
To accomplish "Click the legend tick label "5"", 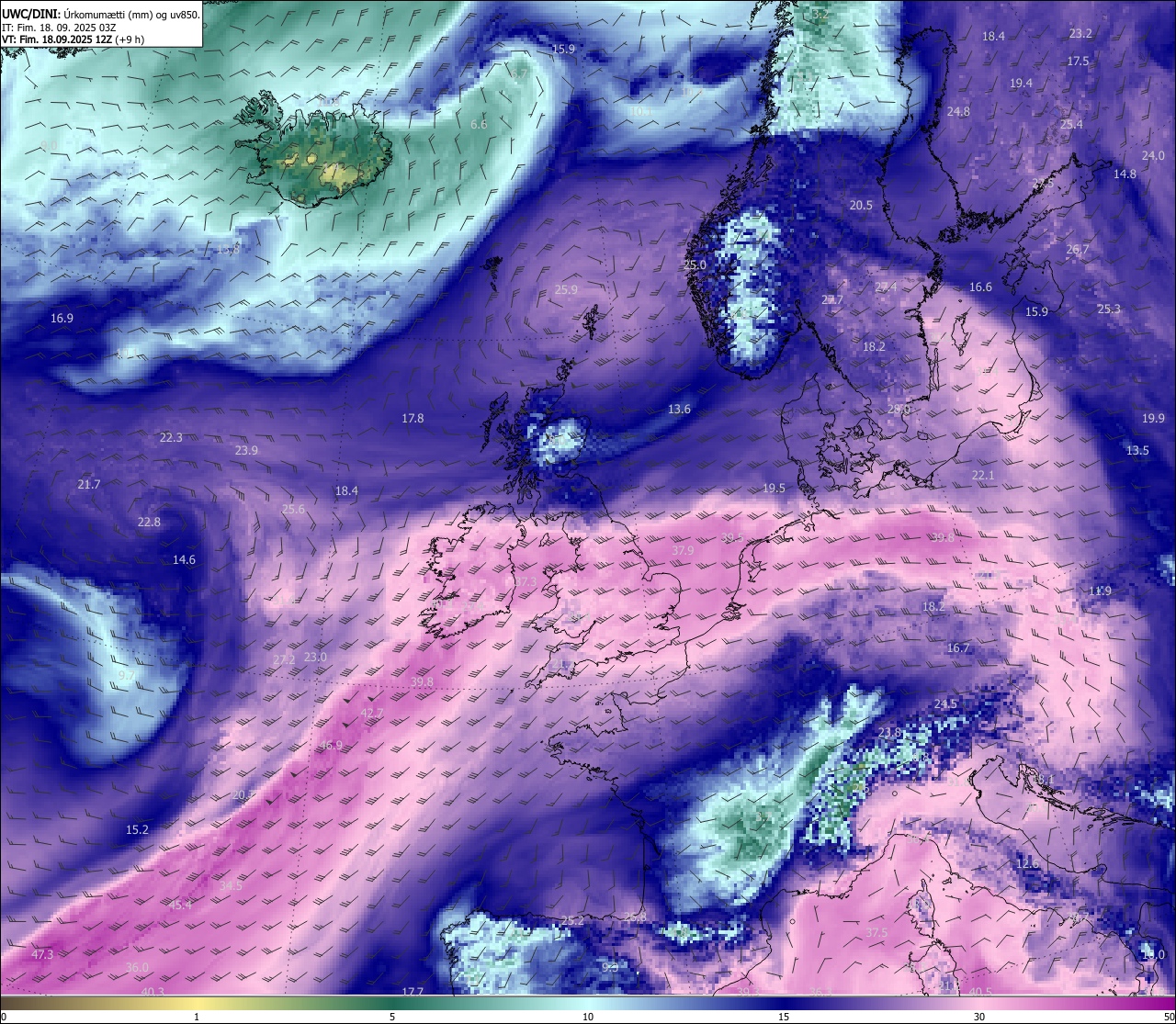I will point(392,1017).
